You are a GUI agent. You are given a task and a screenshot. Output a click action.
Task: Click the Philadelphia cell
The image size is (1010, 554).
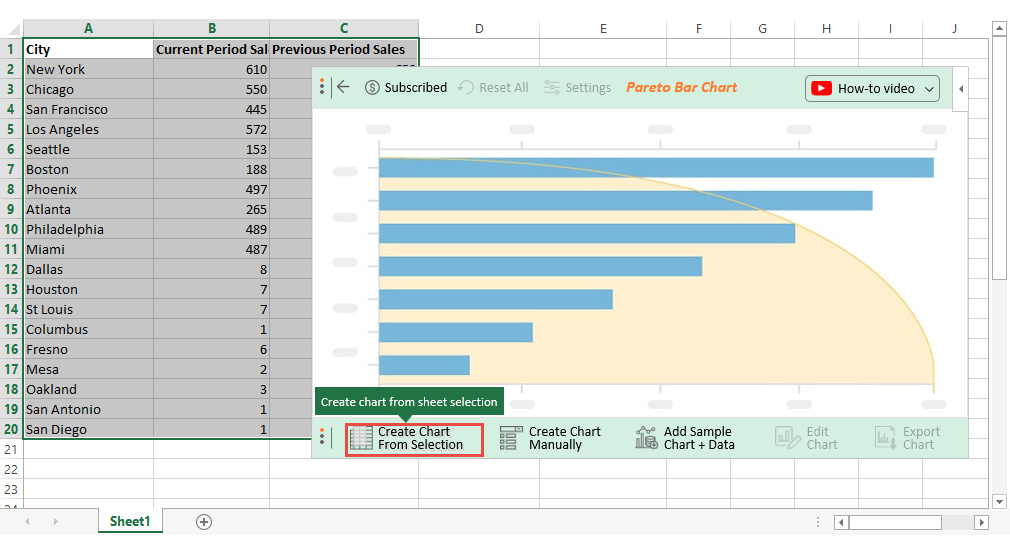click(x=88, y=229)
